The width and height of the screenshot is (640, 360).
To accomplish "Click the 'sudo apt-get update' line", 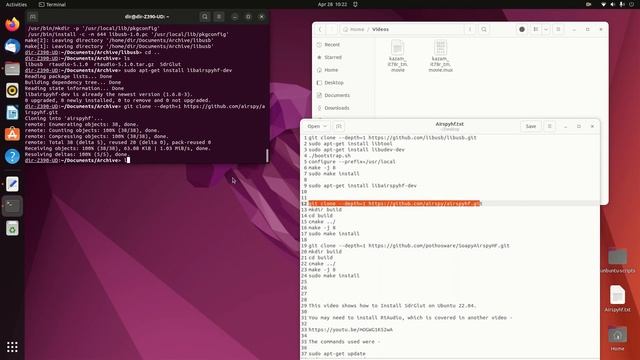I will pos(337,353).
